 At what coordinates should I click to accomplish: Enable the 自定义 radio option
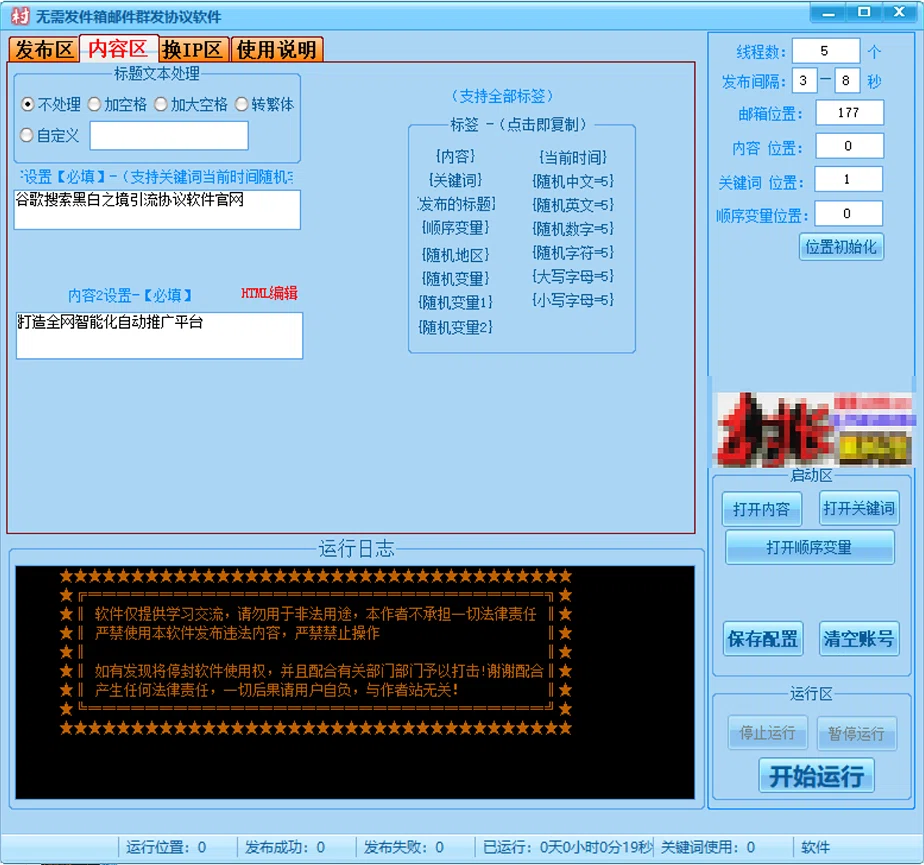pos(50,136)
